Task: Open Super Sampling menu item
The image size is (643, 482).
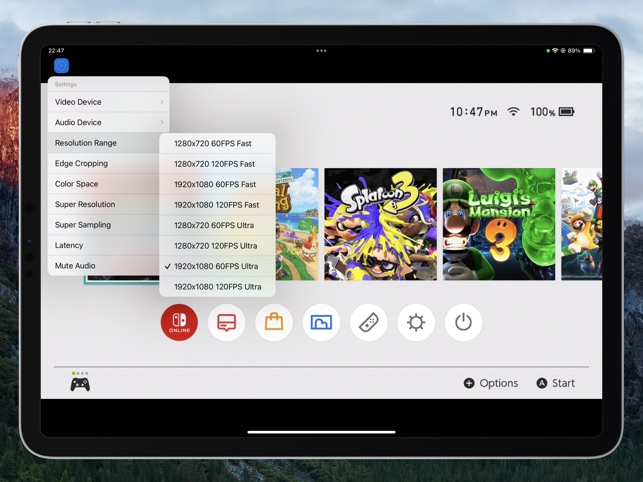Action: point(104,225)
